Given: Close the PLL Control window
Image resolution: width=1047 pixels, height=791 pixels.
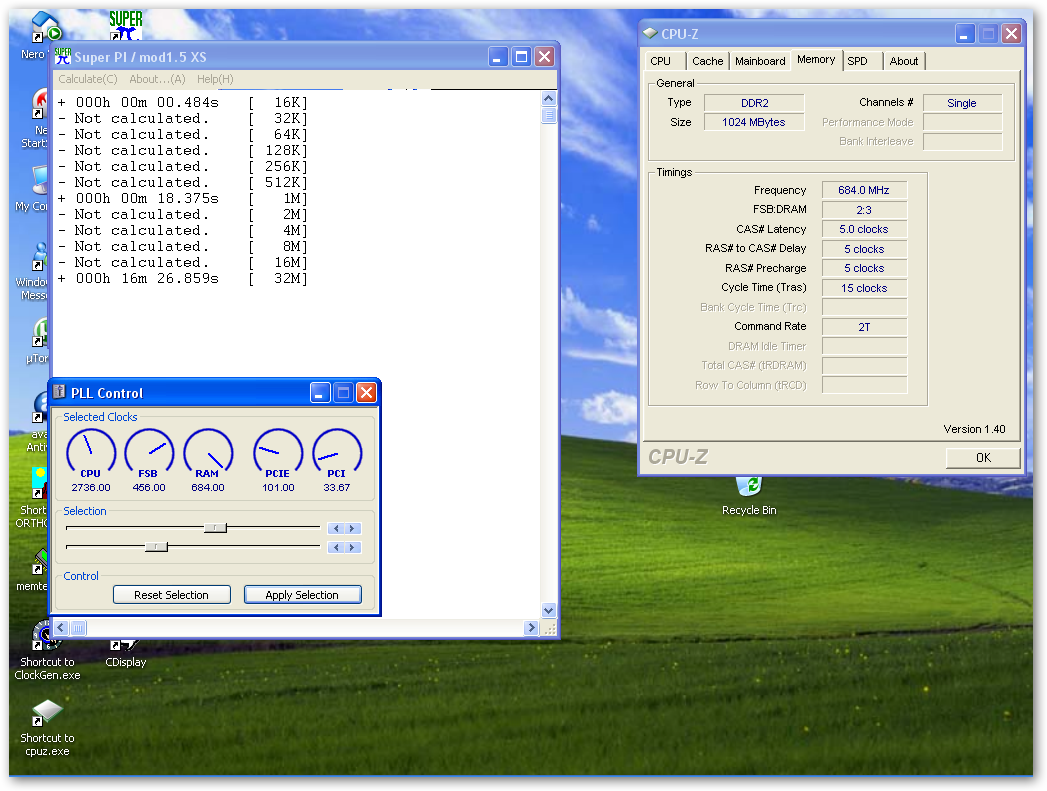Looking at the screenshot, I should click(367, 392).
